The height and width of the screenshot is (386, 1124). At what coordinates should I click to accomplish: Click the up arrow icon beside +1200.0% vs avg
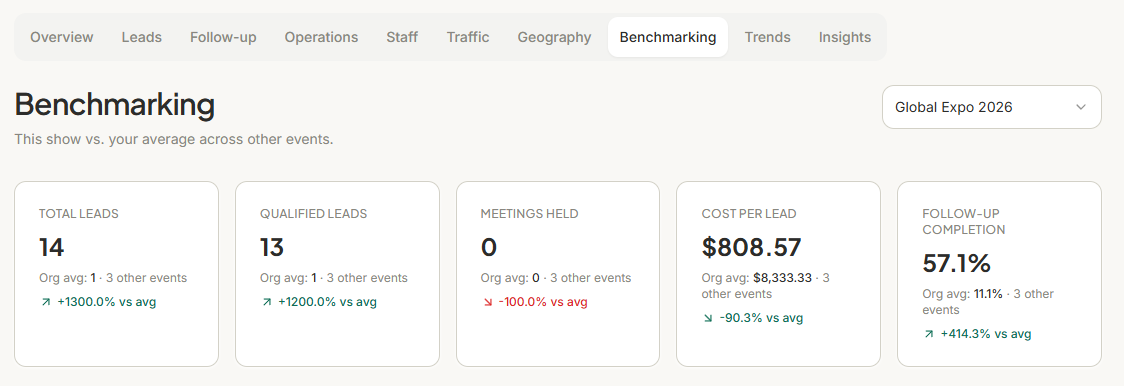[x=267, y=302]
